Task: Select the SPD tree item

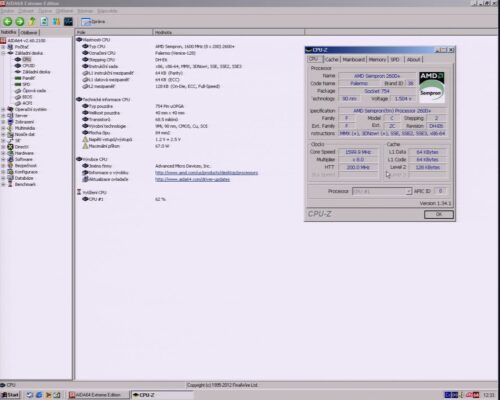Action: pyautogui.click(x=26, y=84)
